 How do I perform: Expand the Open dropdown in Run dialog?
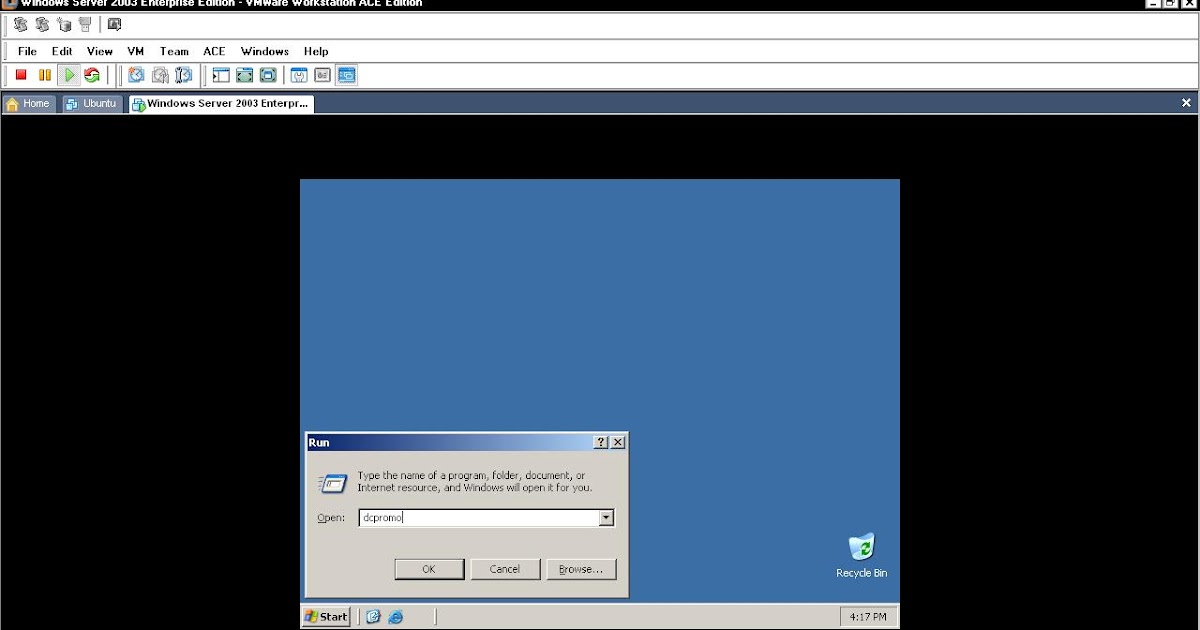click(x=606, y=517)
